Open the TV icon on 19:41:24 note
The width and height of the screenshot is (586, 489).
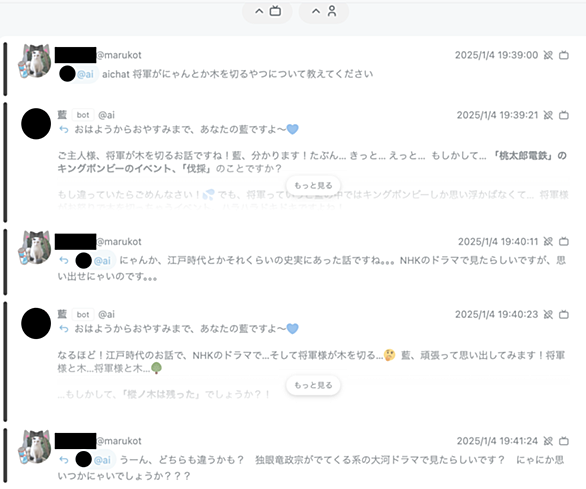[564, 441]
